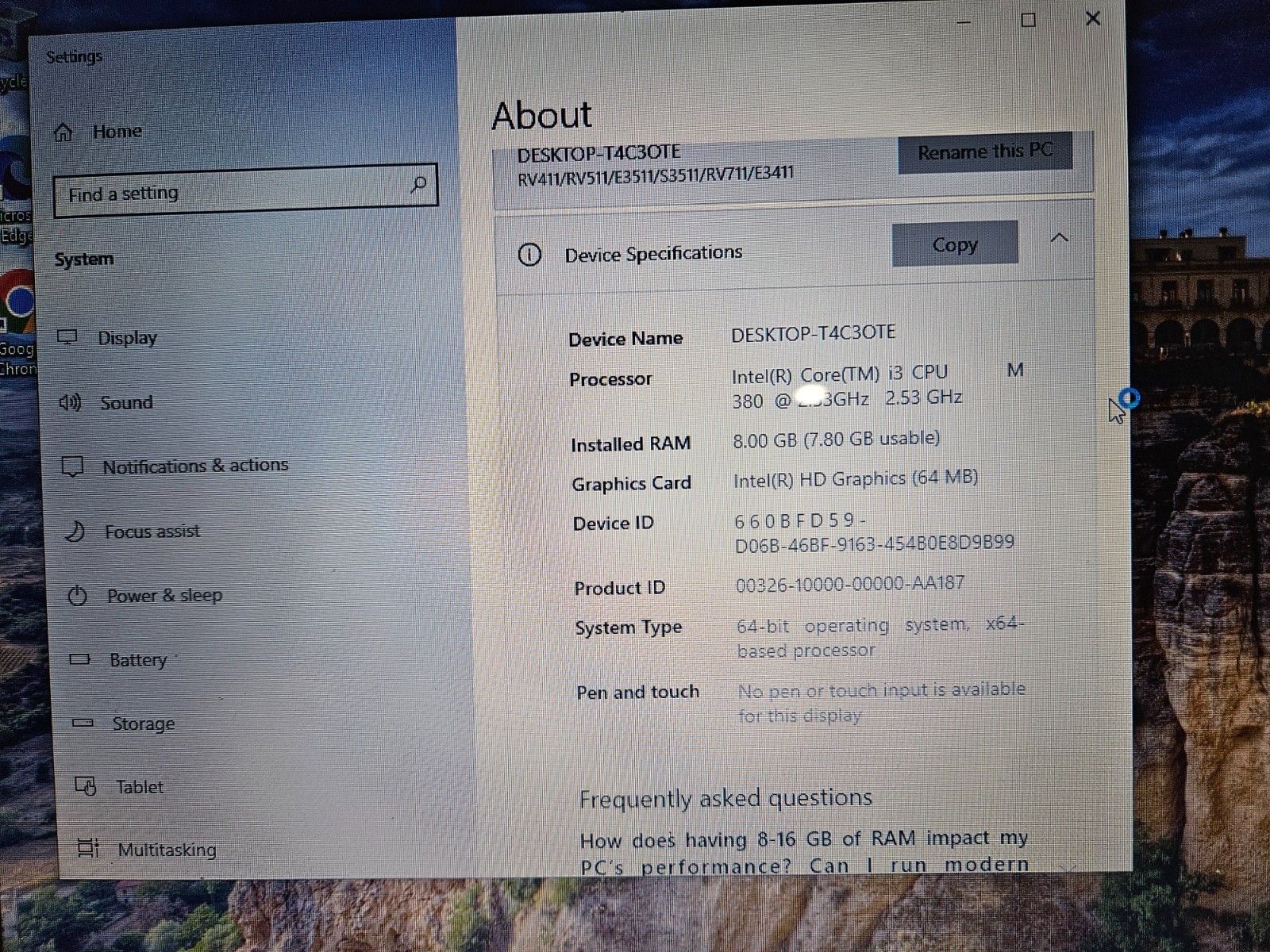
Task: Open the Home icon in Settings sidebar
Action: point(63,132)
